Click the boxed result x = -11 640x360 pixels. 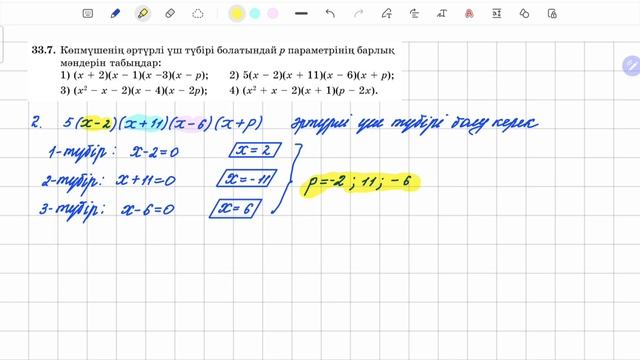click(x=247, y=178)
